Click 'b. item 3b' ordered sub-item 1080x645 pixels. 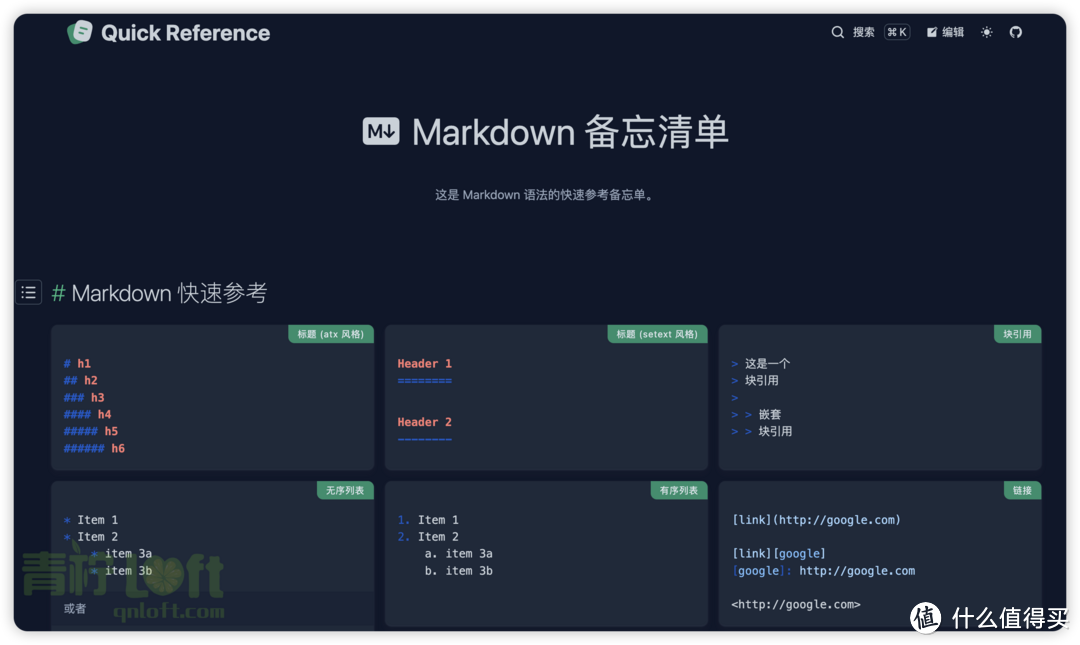[459, 571]
